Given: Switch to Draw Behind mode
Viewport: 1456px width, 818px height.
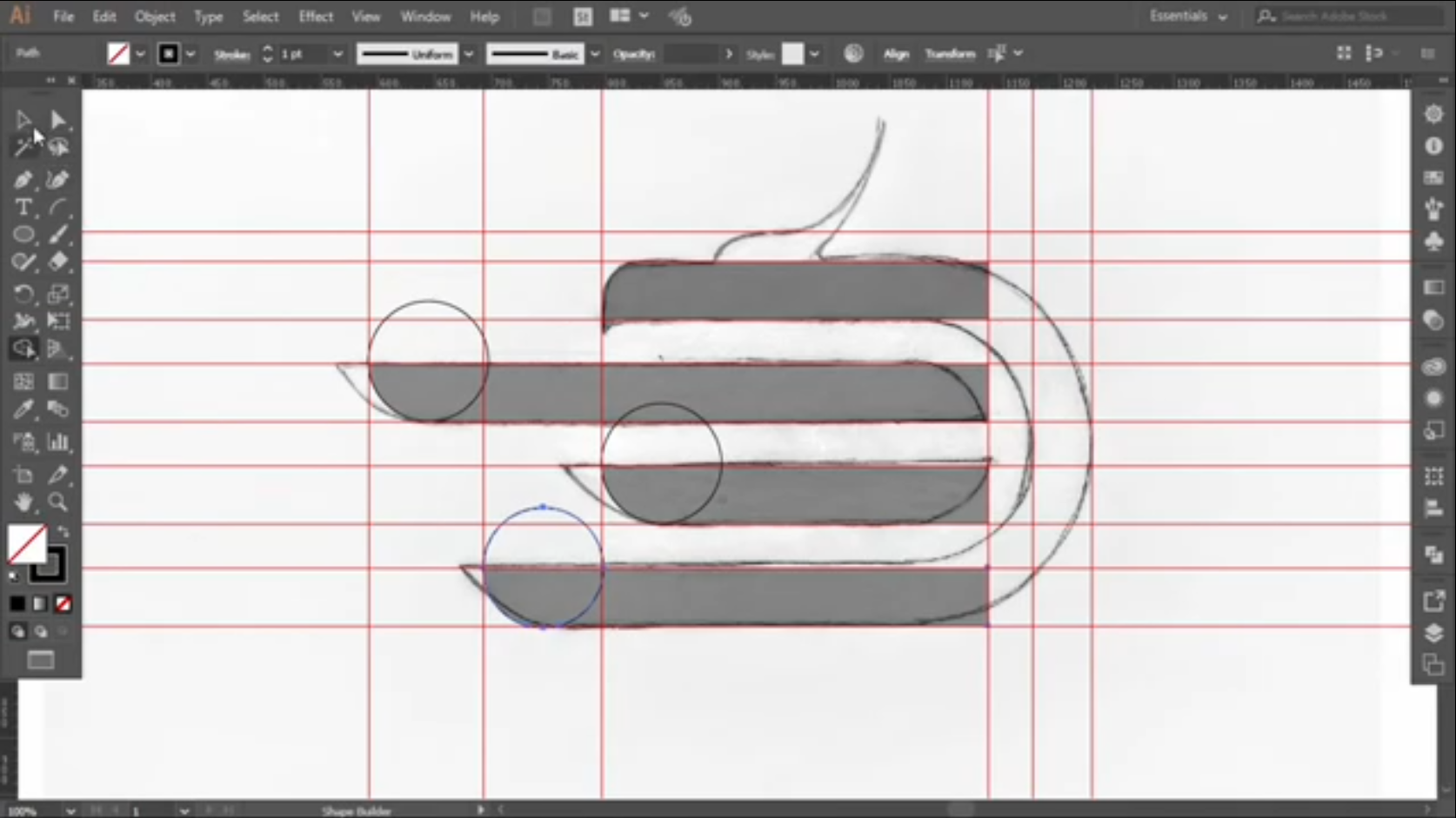Looking at the screenshot, I should click(x=40, y=632).
